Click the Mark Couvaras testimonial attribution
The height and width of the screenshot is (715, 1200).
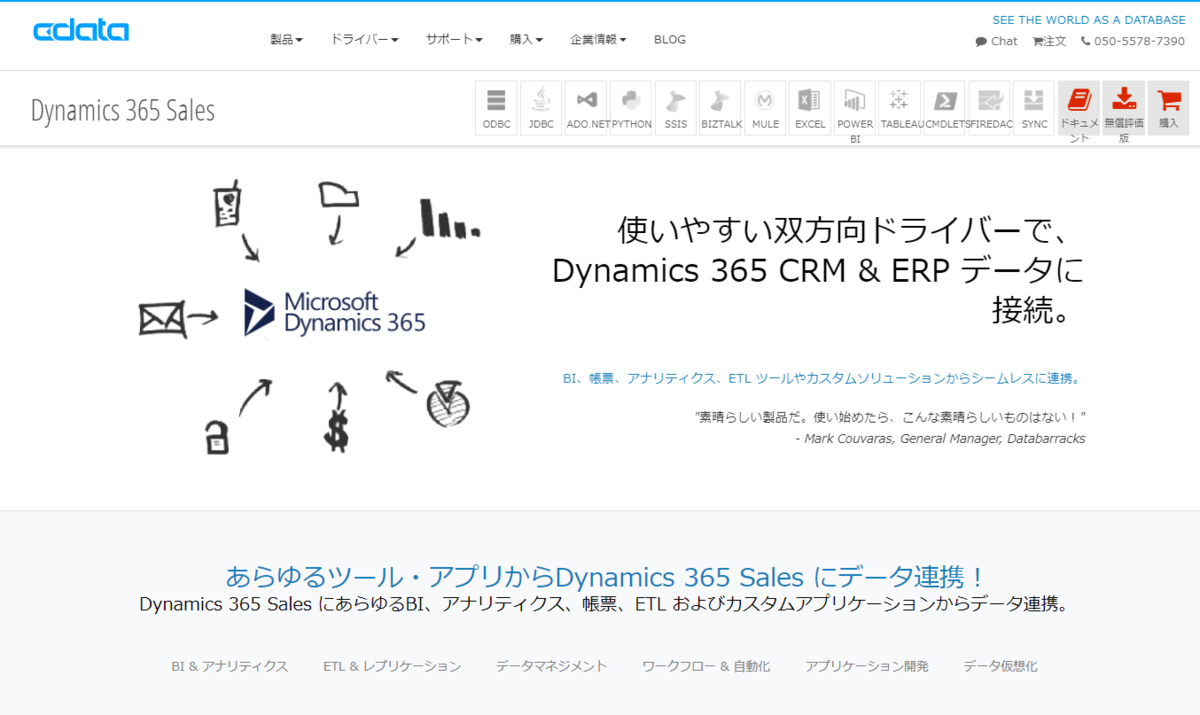(x=940, y=439)
